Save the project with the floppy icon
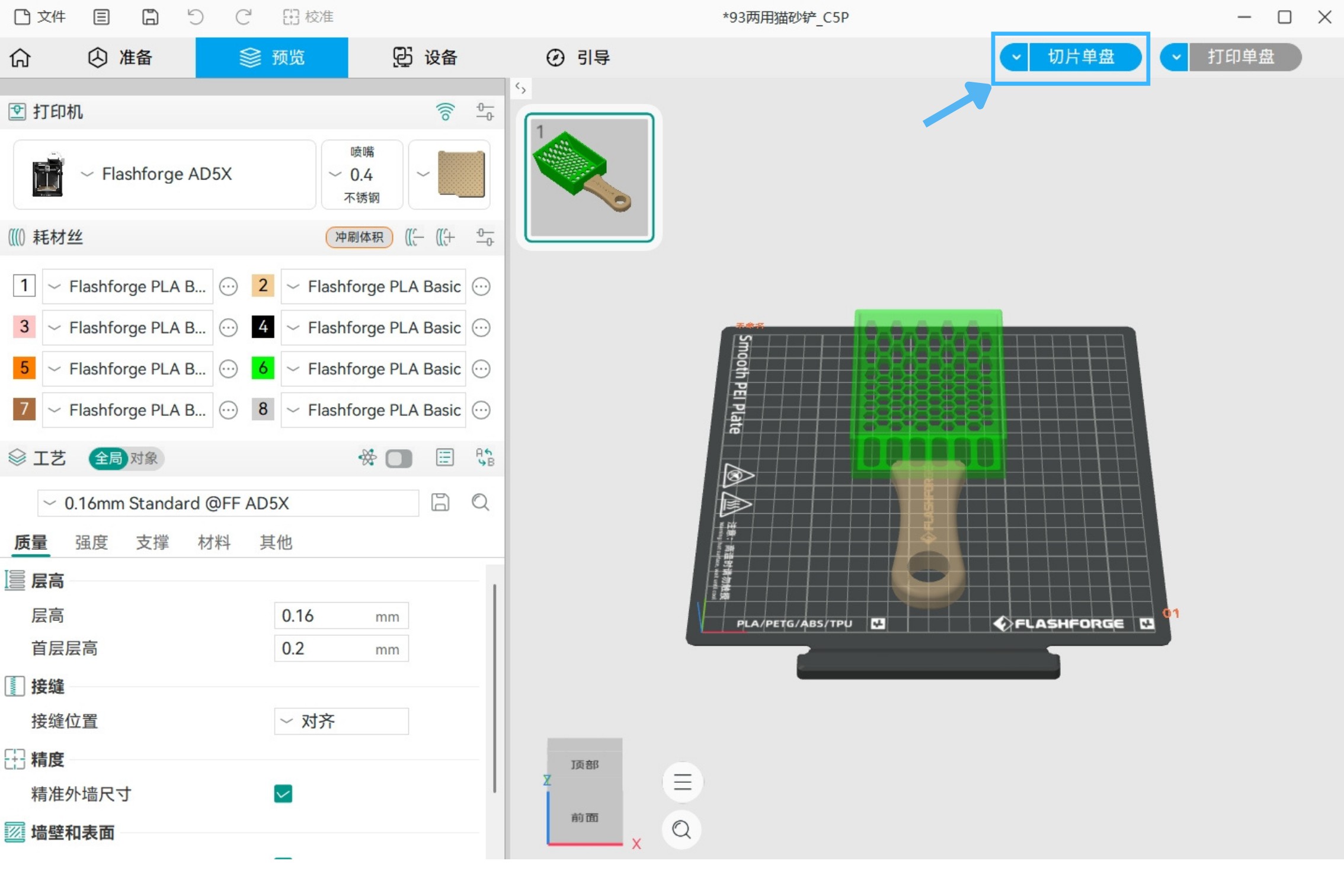 (x=150, y=17)
